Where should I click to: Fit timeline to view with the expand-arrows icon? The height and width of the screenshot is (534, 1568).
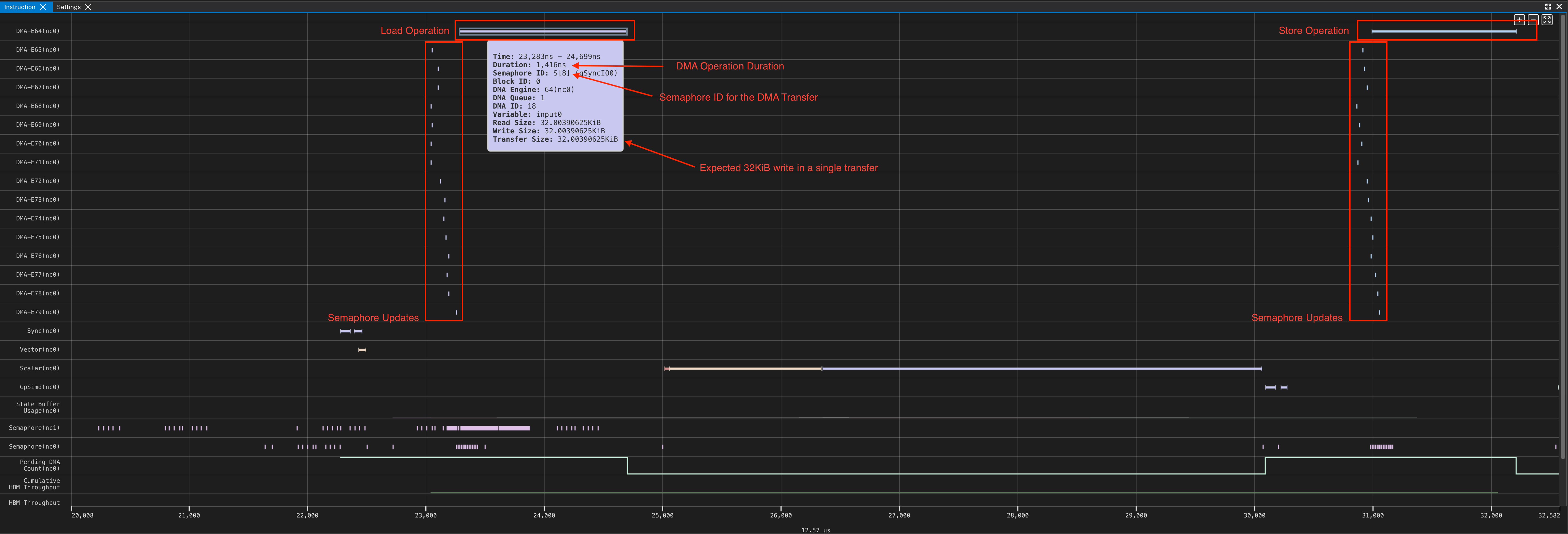[x=1547, y=20]
